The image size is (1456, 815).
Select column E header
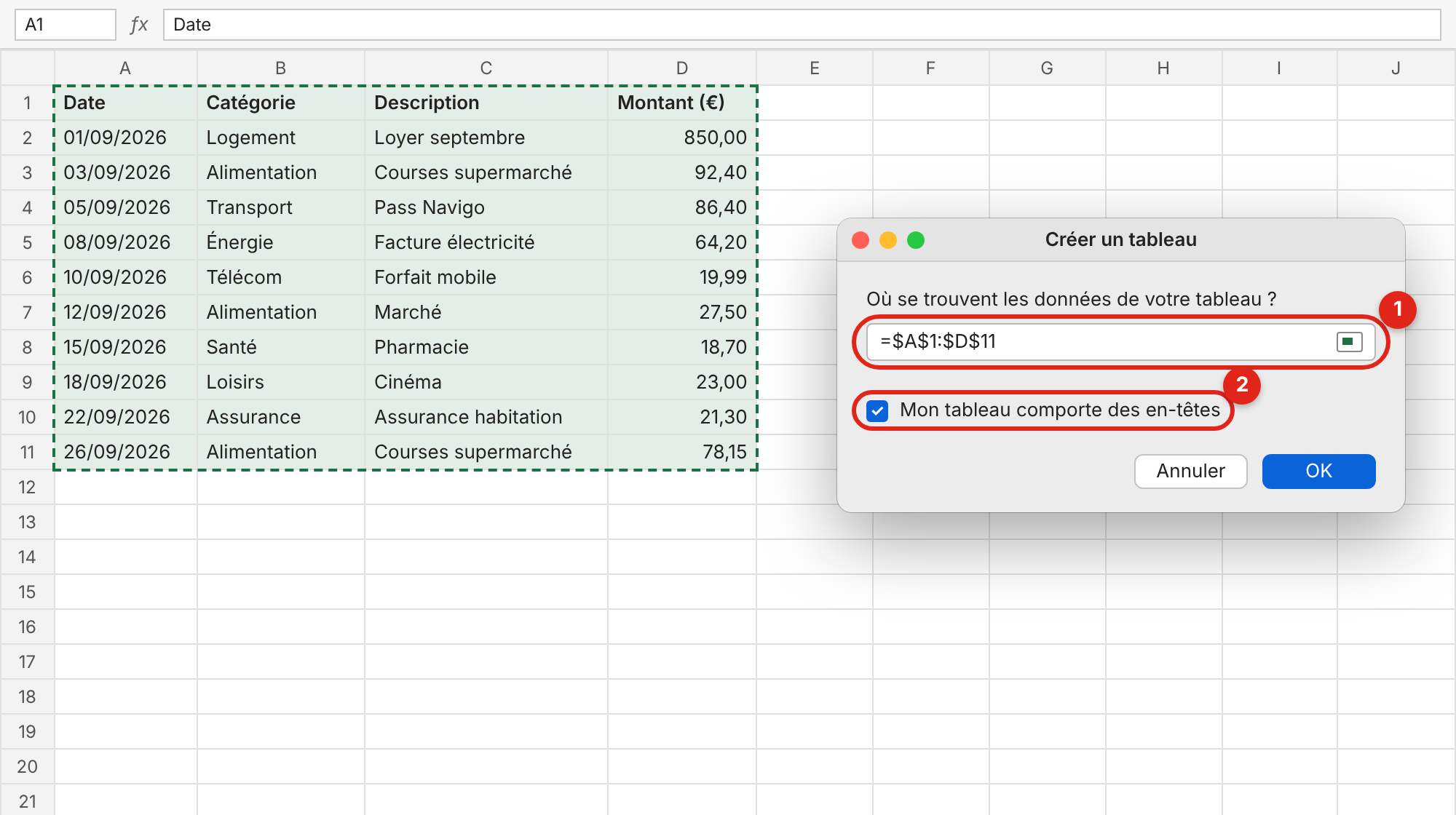click(x=814, y=68)
